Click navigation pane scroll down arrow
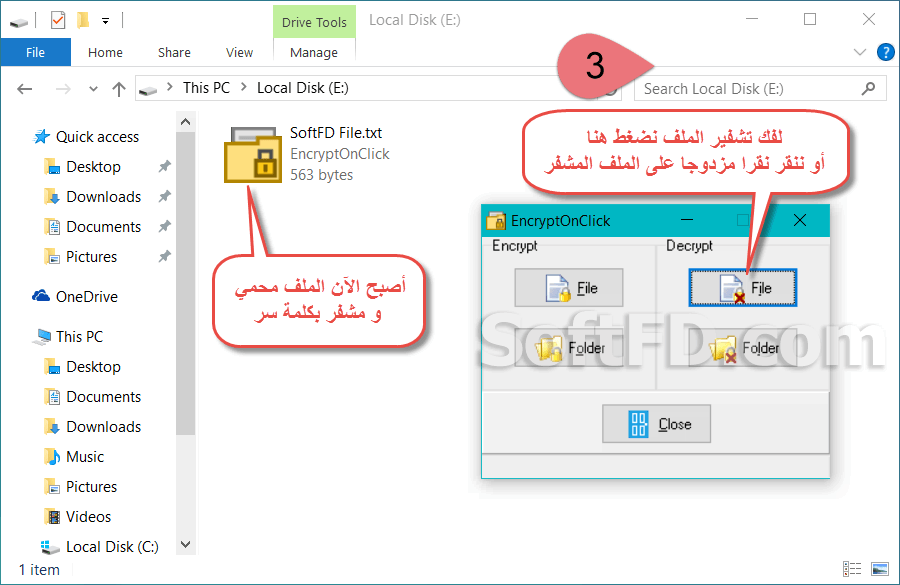This screenshot has width=900, height=585. point(185,544)
